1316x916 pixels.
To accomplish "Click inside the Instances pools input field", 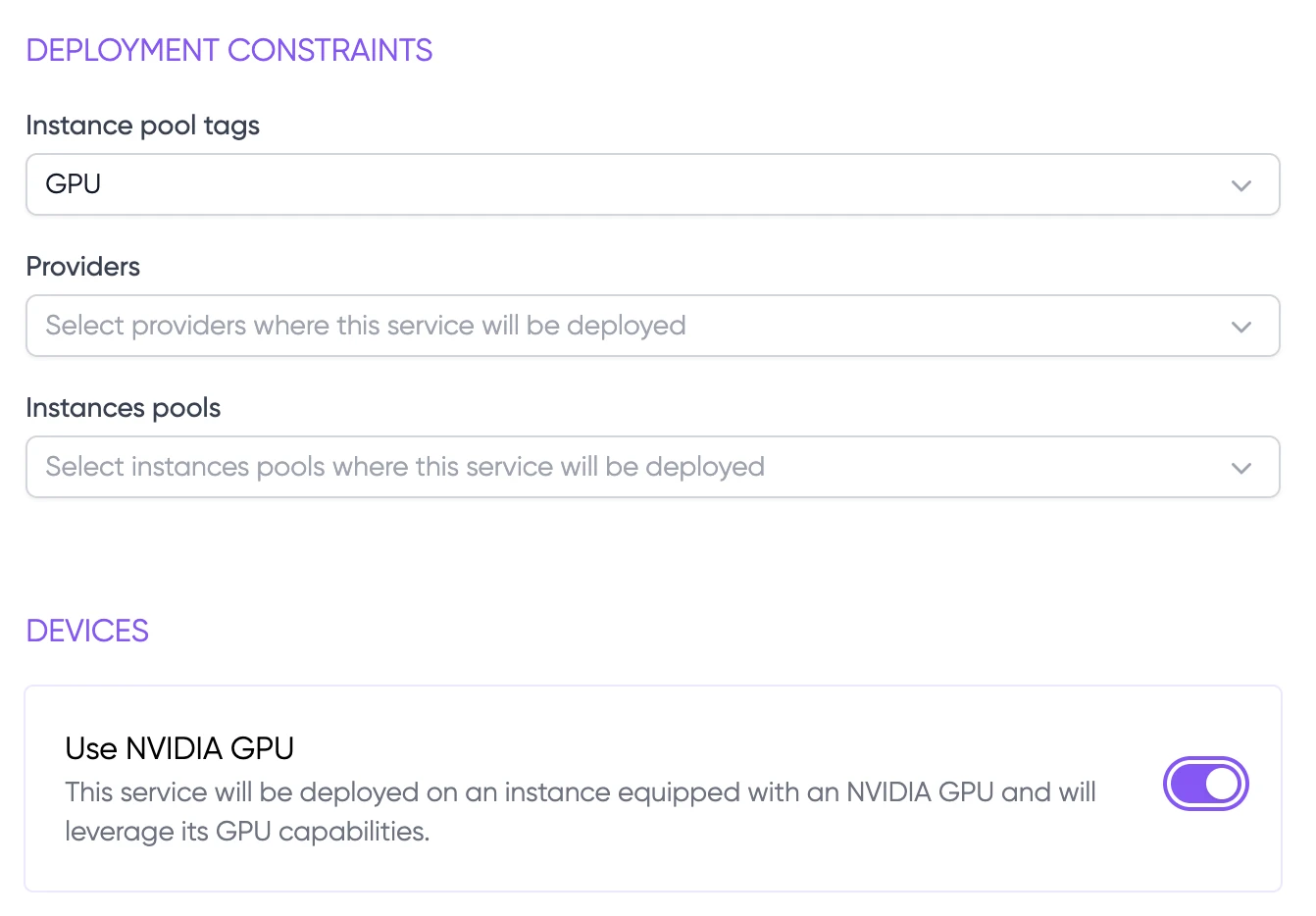I will pyautogui.click(x=404, y=467).
